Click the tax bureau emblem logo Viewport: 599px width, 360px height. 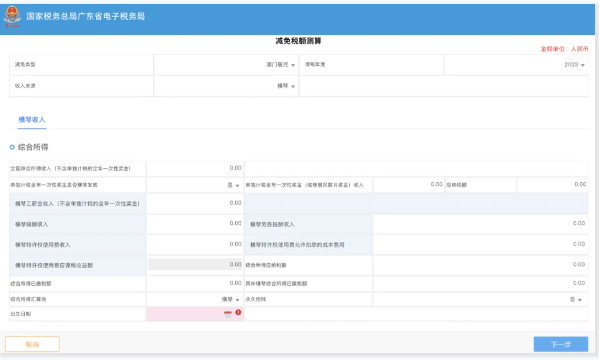click(12, 16)
